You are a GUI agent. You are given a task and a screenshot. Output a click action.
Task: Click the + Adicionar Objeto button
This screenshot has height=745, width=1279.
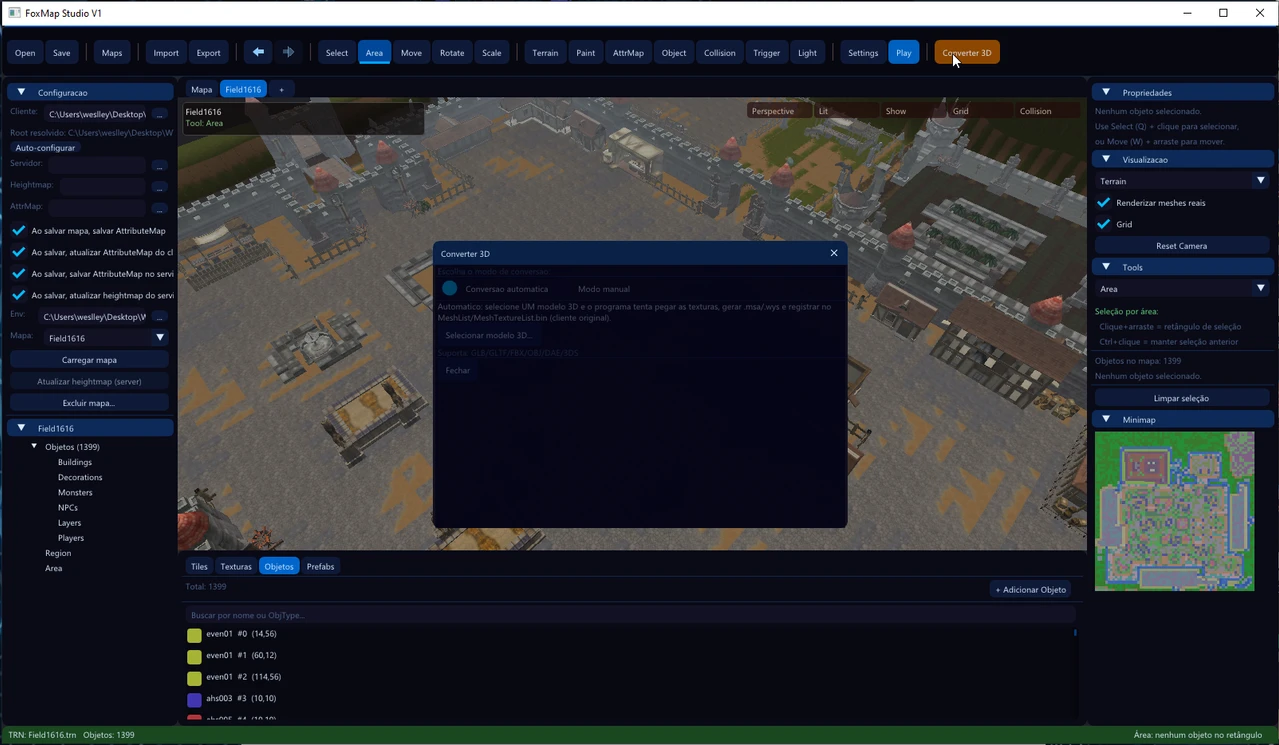(x=1031, y=590)
